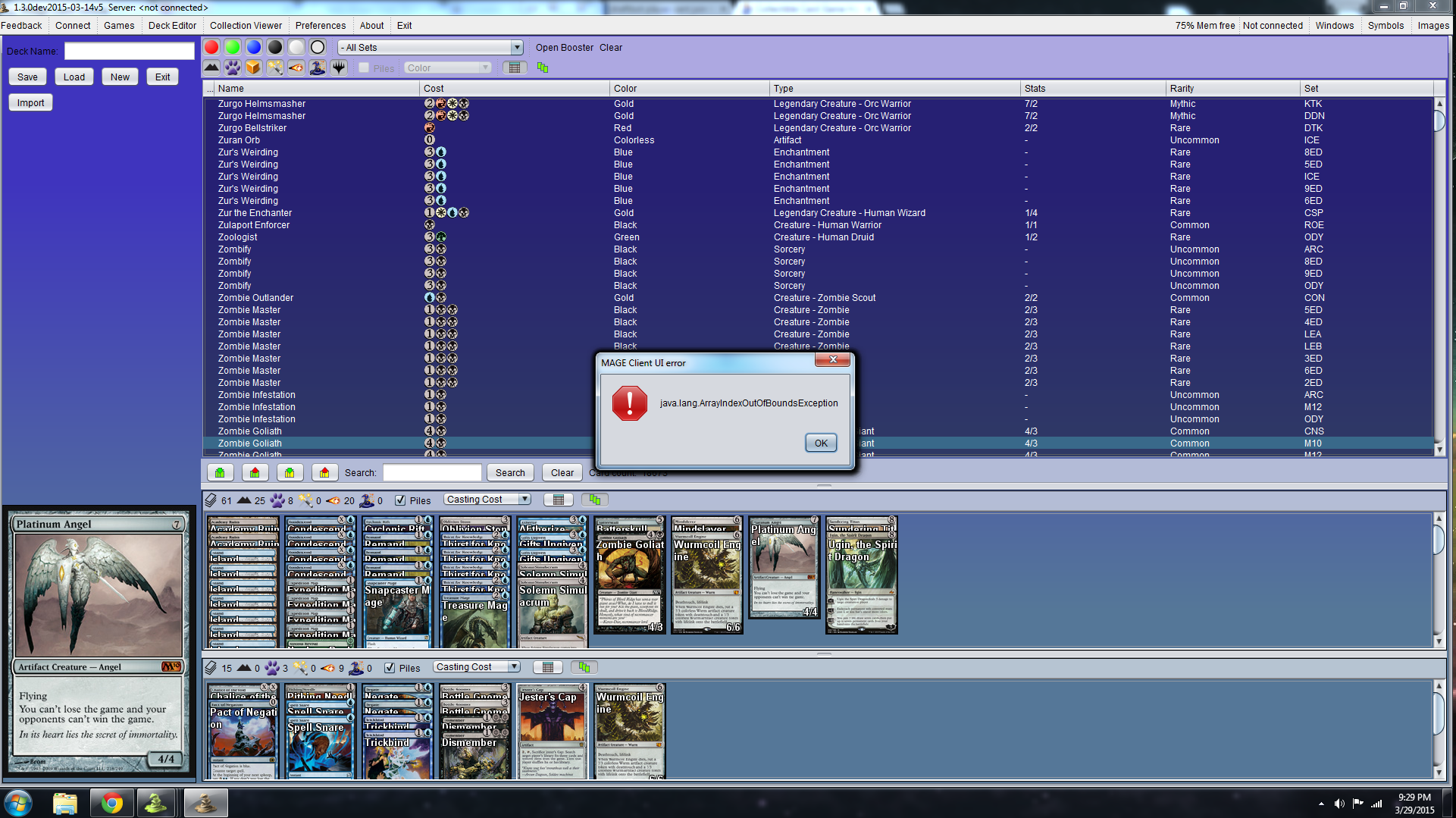Toggle the black mana color filter
Image resolution: width=1456 pixels, height=818 pixels.
[275, 47]
